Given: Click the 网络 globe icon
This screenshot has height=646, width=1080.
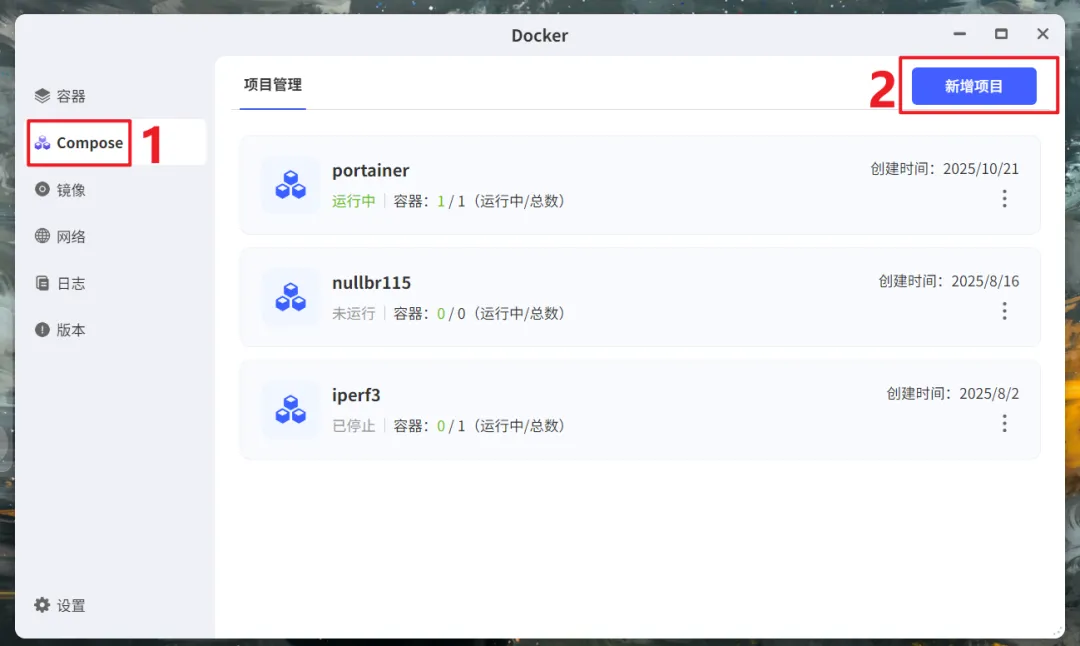Looking at the screenshot, I should point(42,236).
